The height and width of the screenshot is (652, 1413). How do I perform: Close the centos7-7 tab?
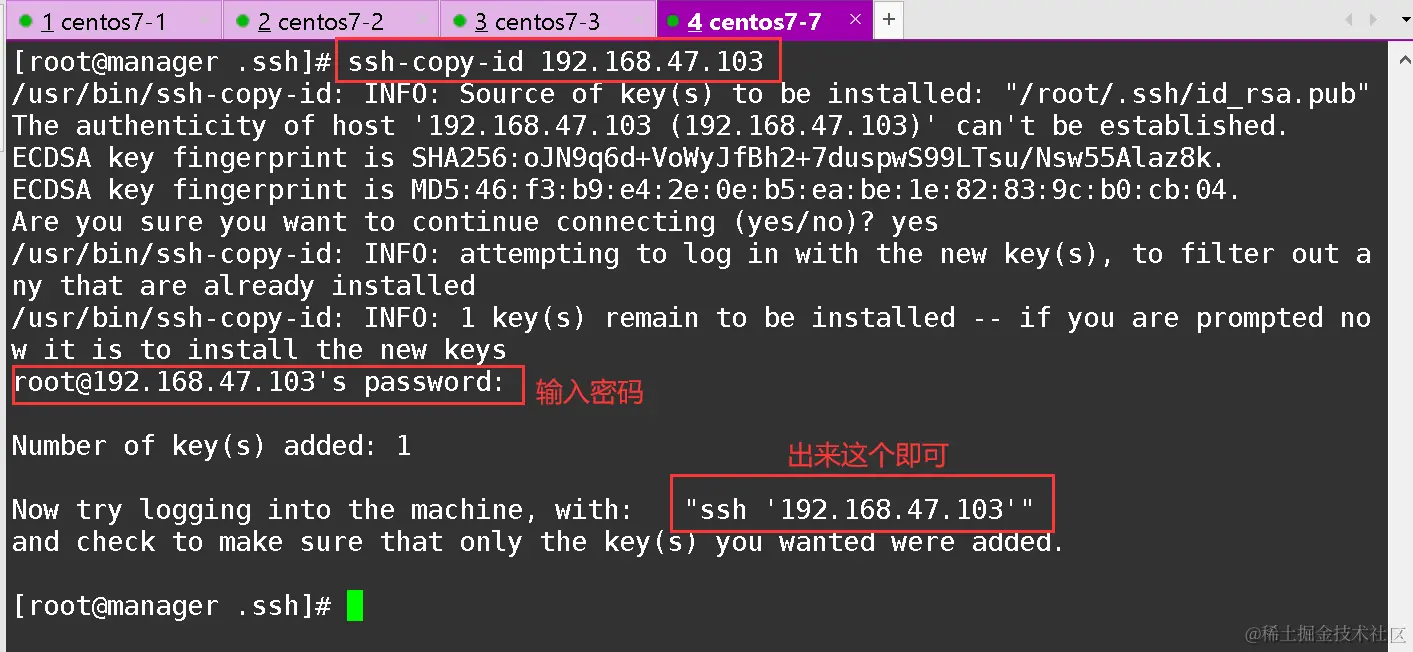click(855, 20)
